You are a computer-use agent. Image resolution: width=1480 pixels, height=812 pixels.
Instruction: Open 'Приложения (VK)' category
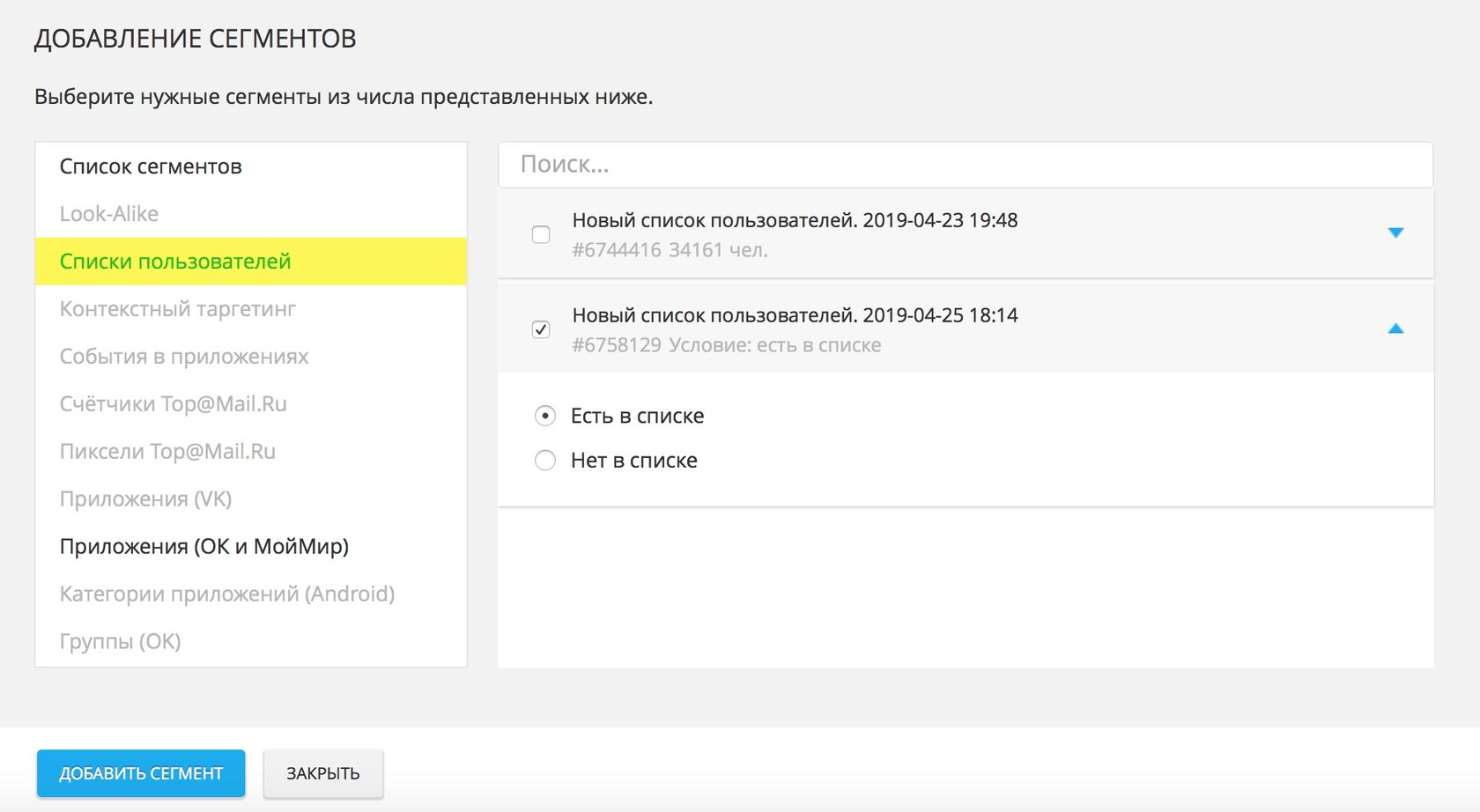click(145, 499)
